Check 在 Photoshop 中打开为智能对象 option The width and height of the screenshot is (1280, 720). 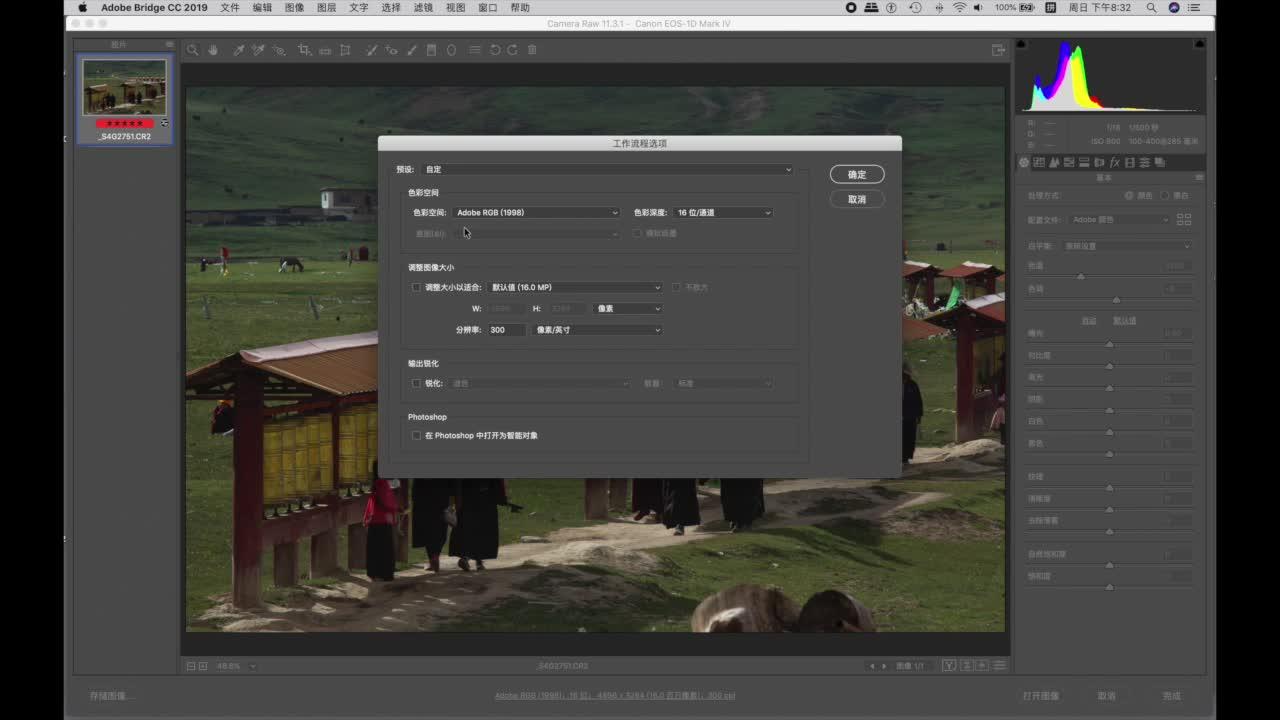[x=417, y=436]
